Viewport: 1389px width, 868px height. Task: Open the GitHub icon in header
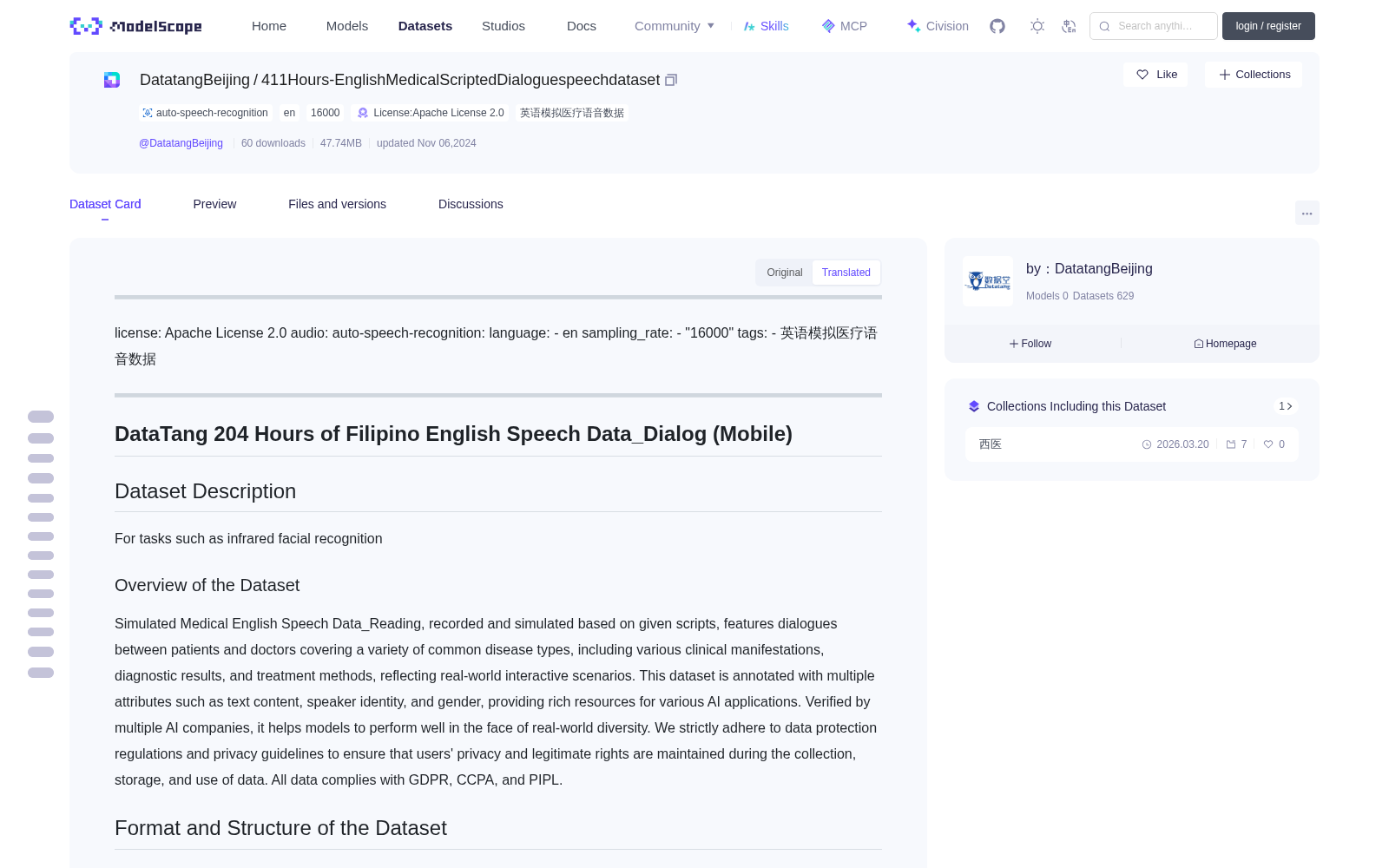(x=997, y=26)
